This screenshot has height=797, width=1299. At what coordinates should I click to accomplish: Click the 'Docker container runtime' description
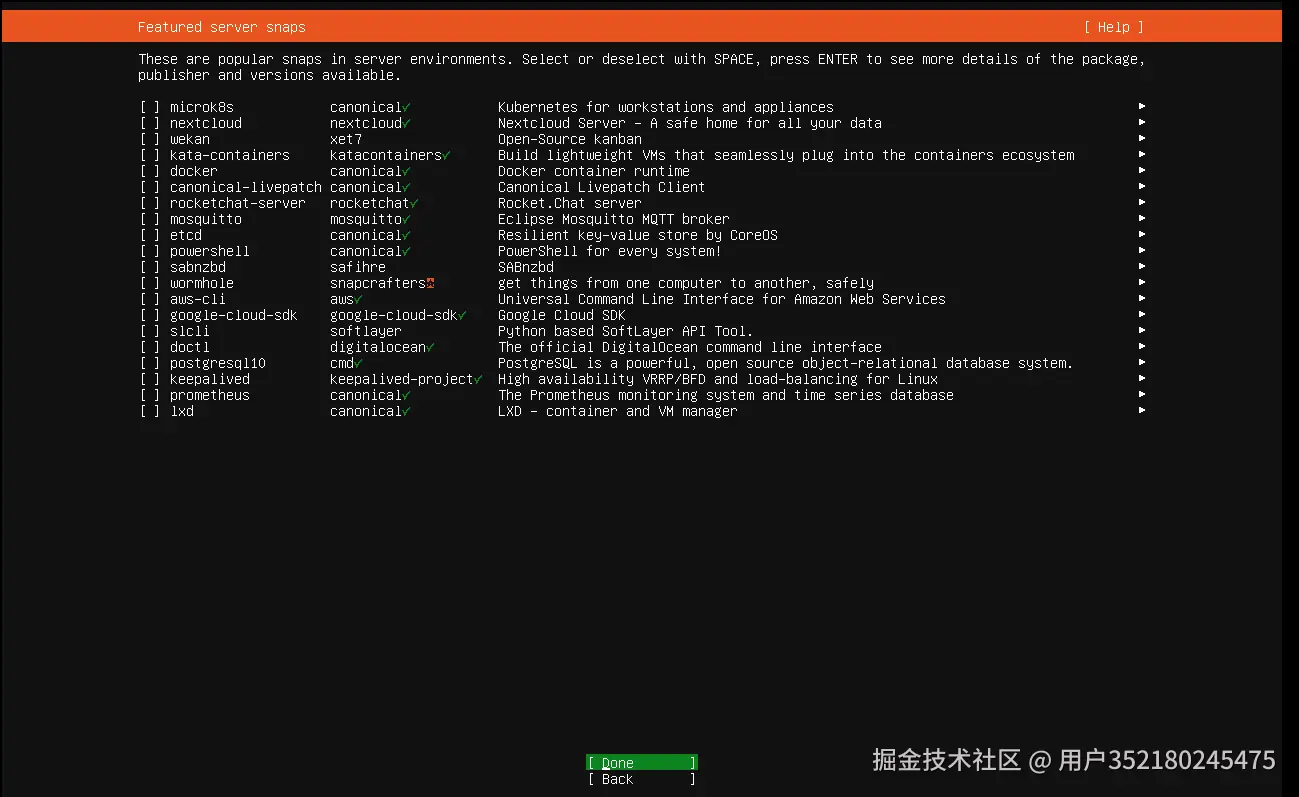coord(594,171)
